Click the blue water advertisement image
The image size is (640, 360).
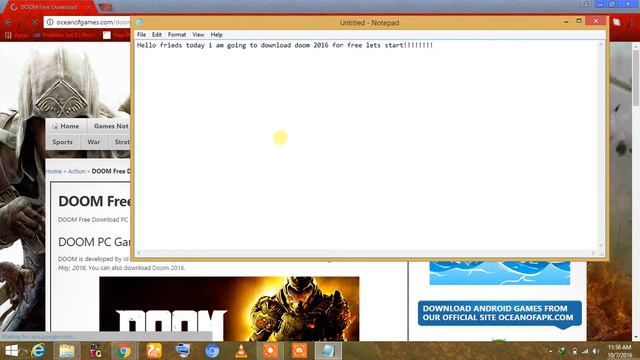click(x=500, y=273)
